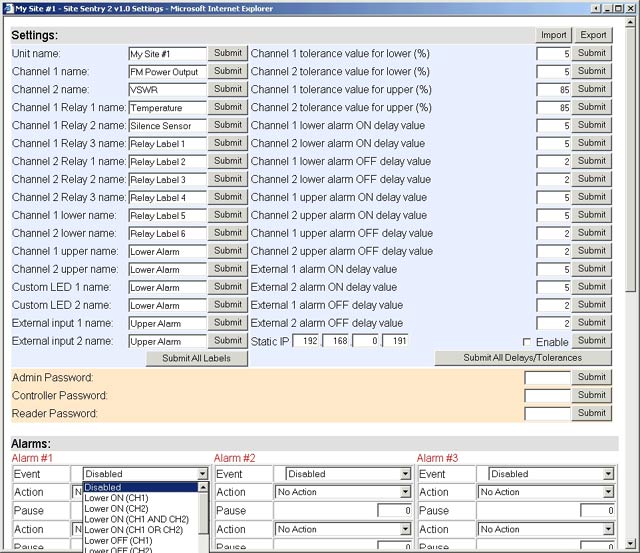Maximize the Internet Explorer window
This screenshot has height=553, width=640.
pyautogui.click(x=618, y=8)
